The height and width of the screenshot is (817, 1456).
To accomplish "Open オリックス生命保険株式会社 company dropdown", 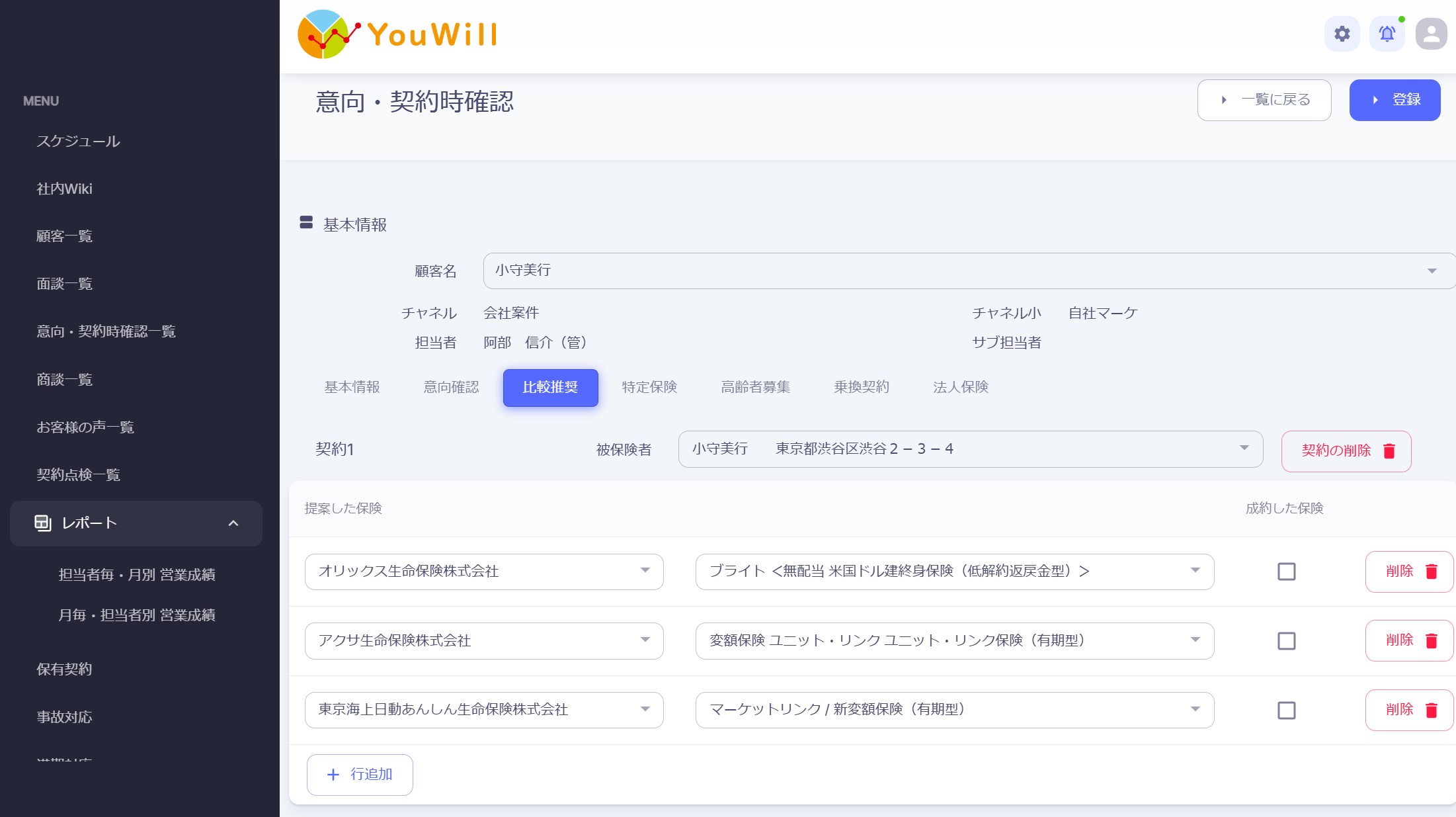I will pyautogui.click(x=484, y=572).
